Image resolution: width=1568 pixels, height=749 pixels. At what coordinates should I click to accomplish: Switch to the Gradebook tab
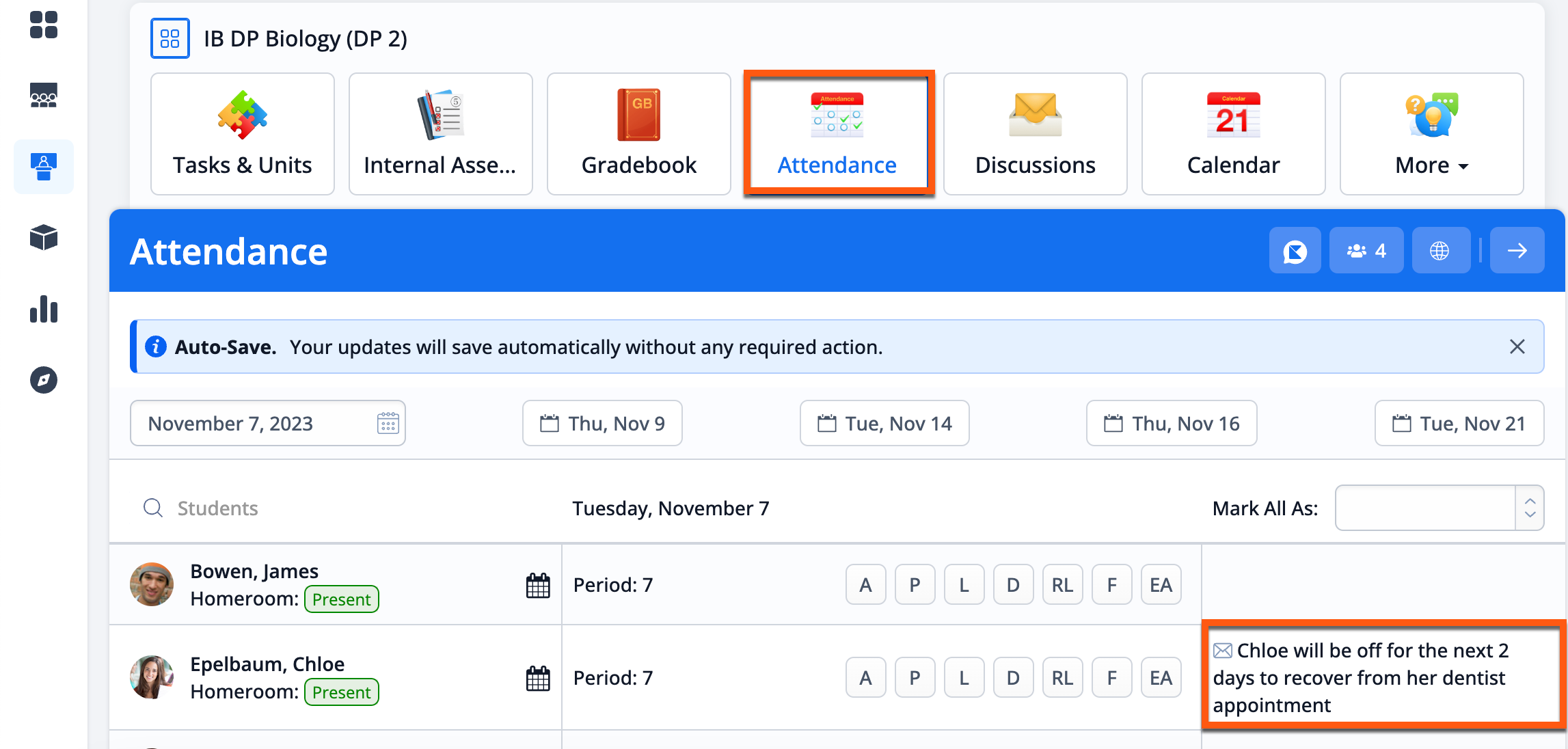coord(638,134)
